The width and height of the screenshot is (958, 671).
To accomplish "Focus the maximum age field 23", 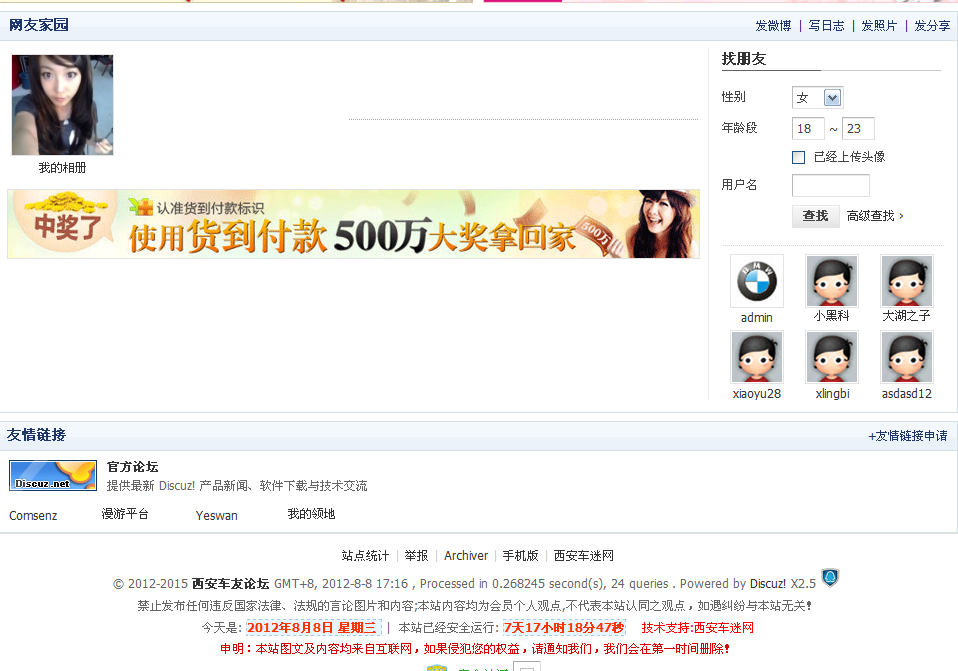I will (858, 128).
